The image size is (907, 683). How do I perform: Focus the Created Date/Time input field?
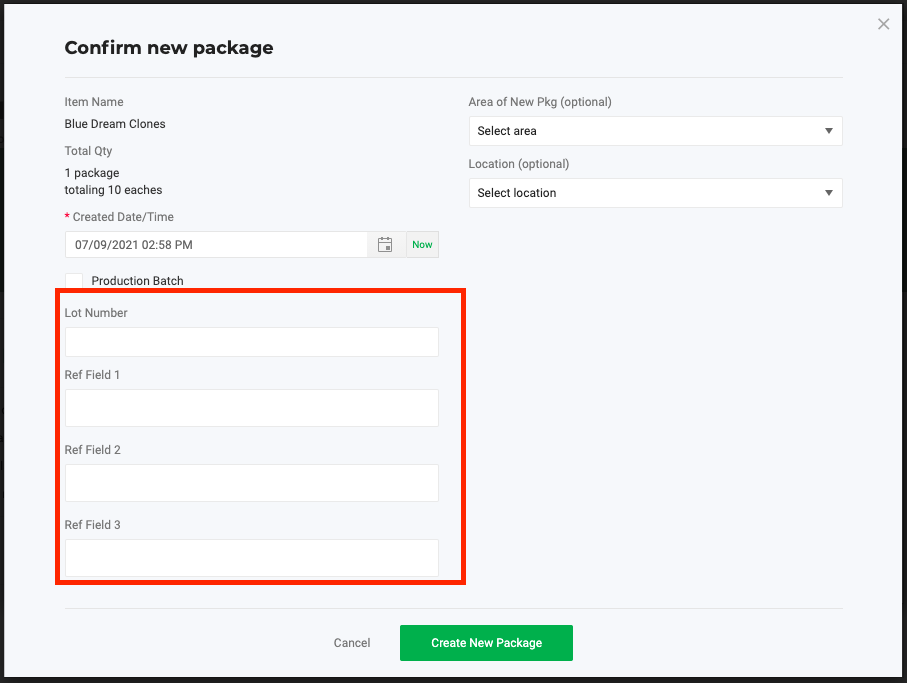coord(216,245)
